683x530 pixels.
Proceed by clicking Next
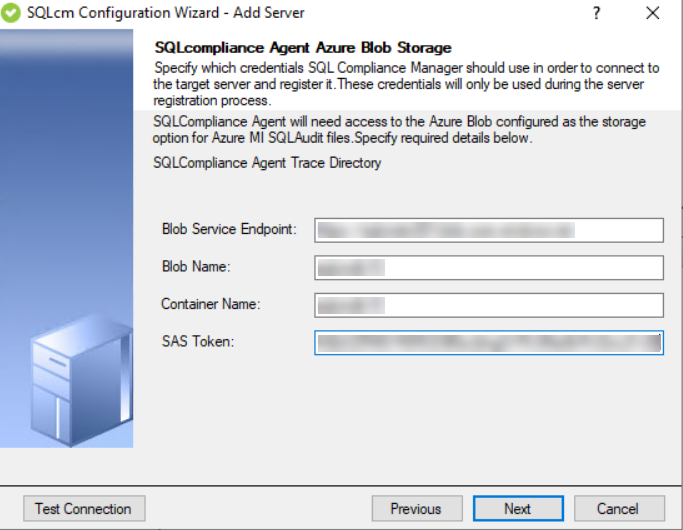(x=518, y=508)
